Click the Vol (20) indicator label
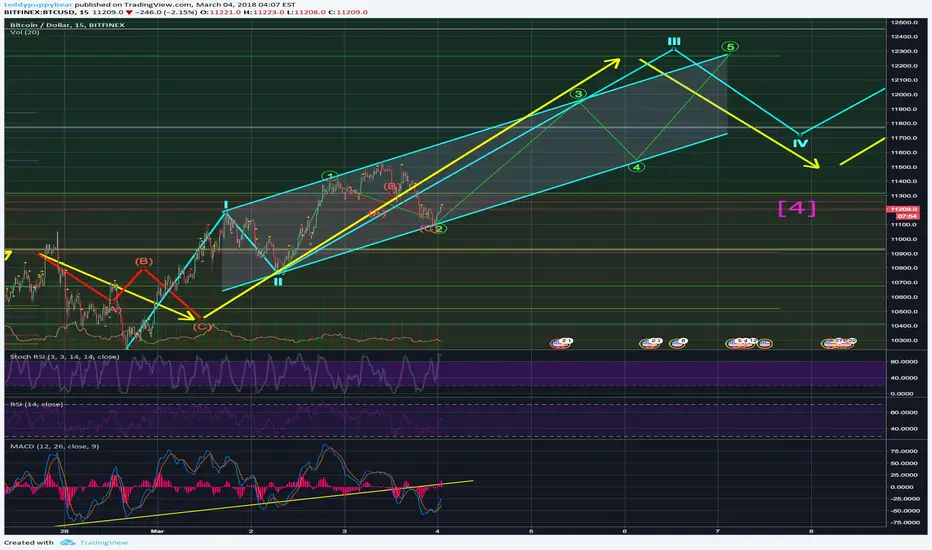Viewport: 932px width, 550px height. coord(24,32)
